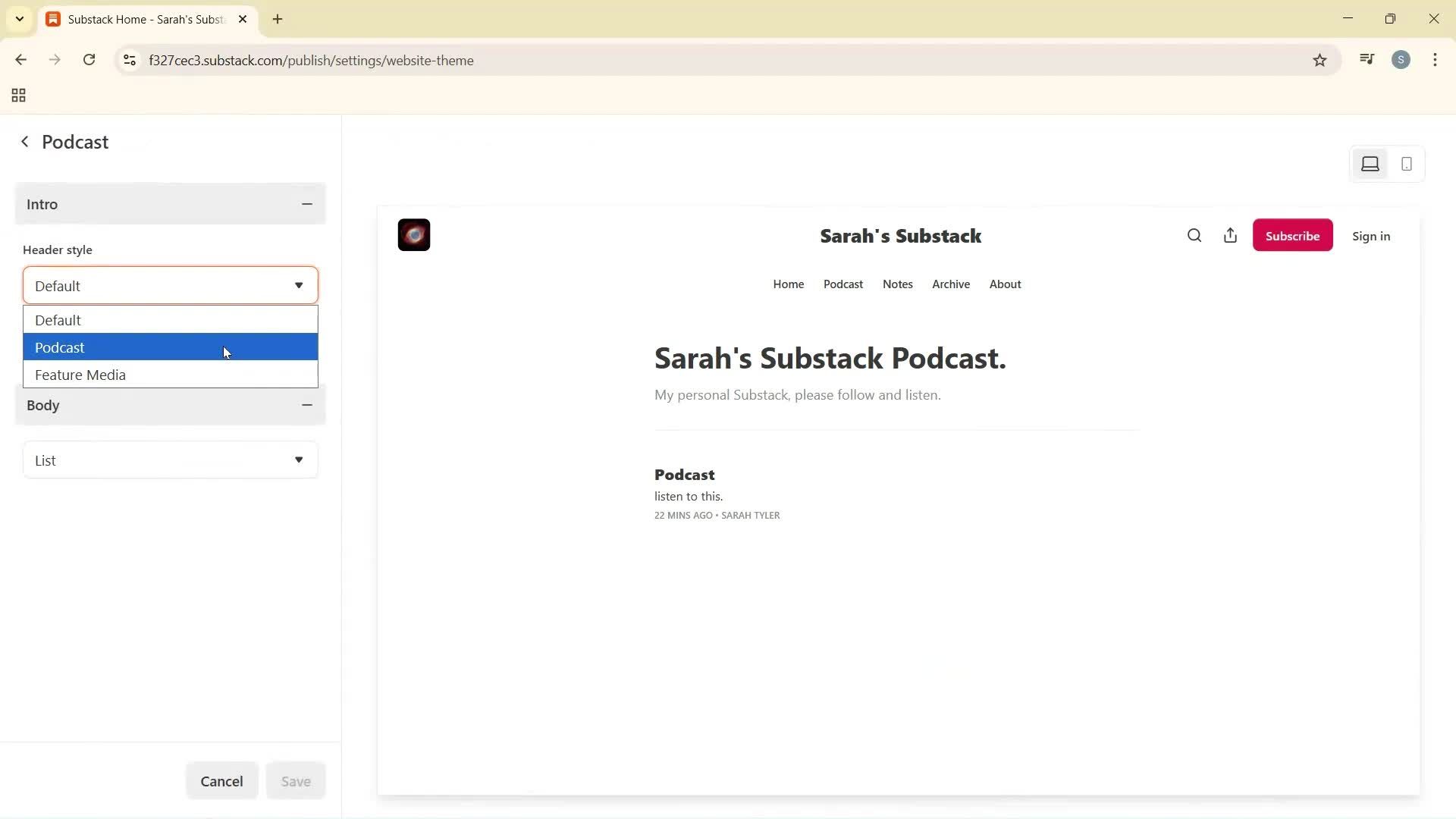Switch preview to desktop view

click(x=1370, y=164)
